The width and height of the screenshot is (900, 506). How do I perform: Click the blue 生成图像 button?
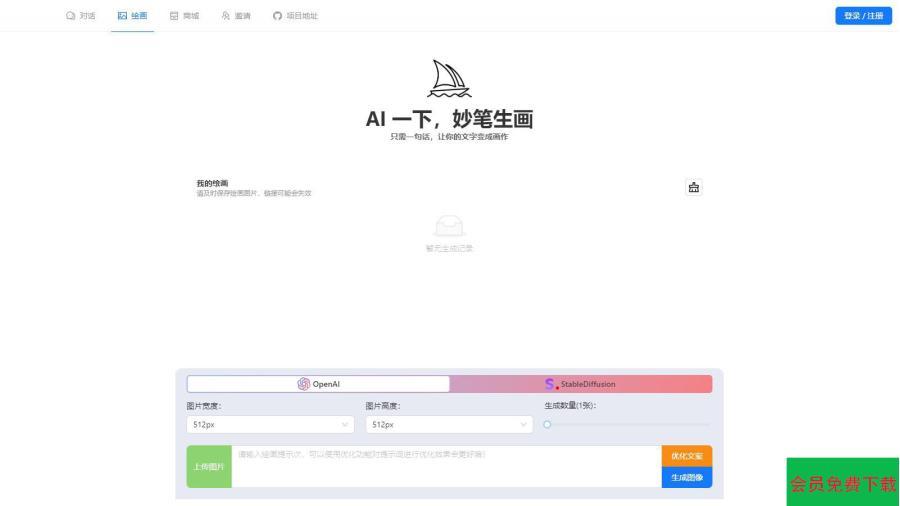pos(687,477)
